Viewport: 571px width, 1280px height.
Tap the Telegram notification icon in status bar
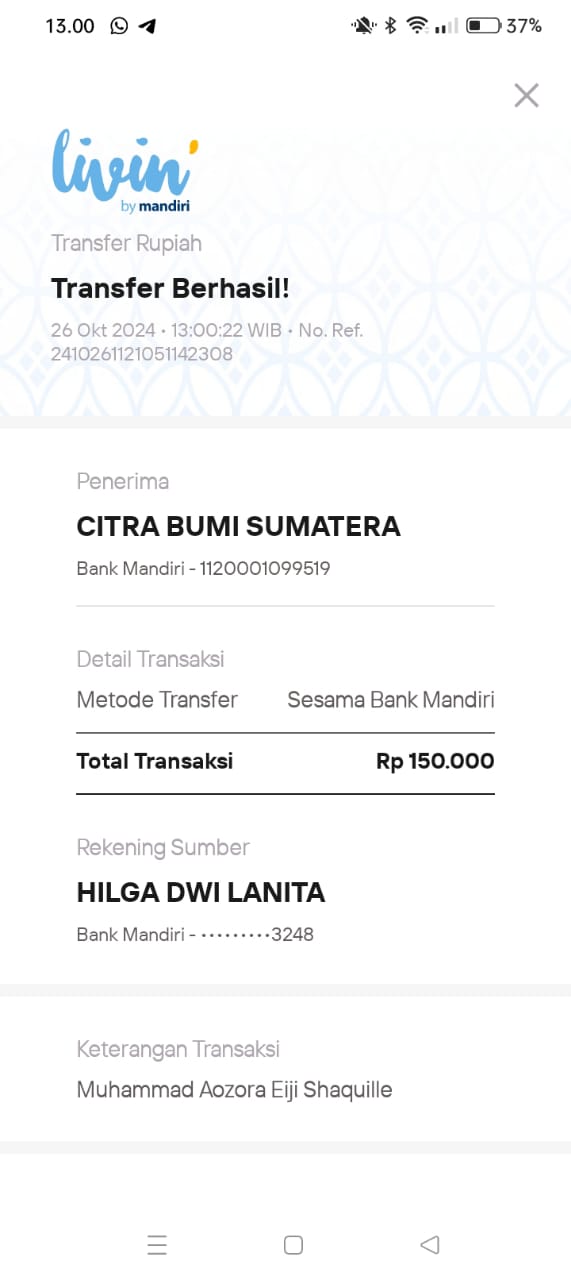point(148,26)
